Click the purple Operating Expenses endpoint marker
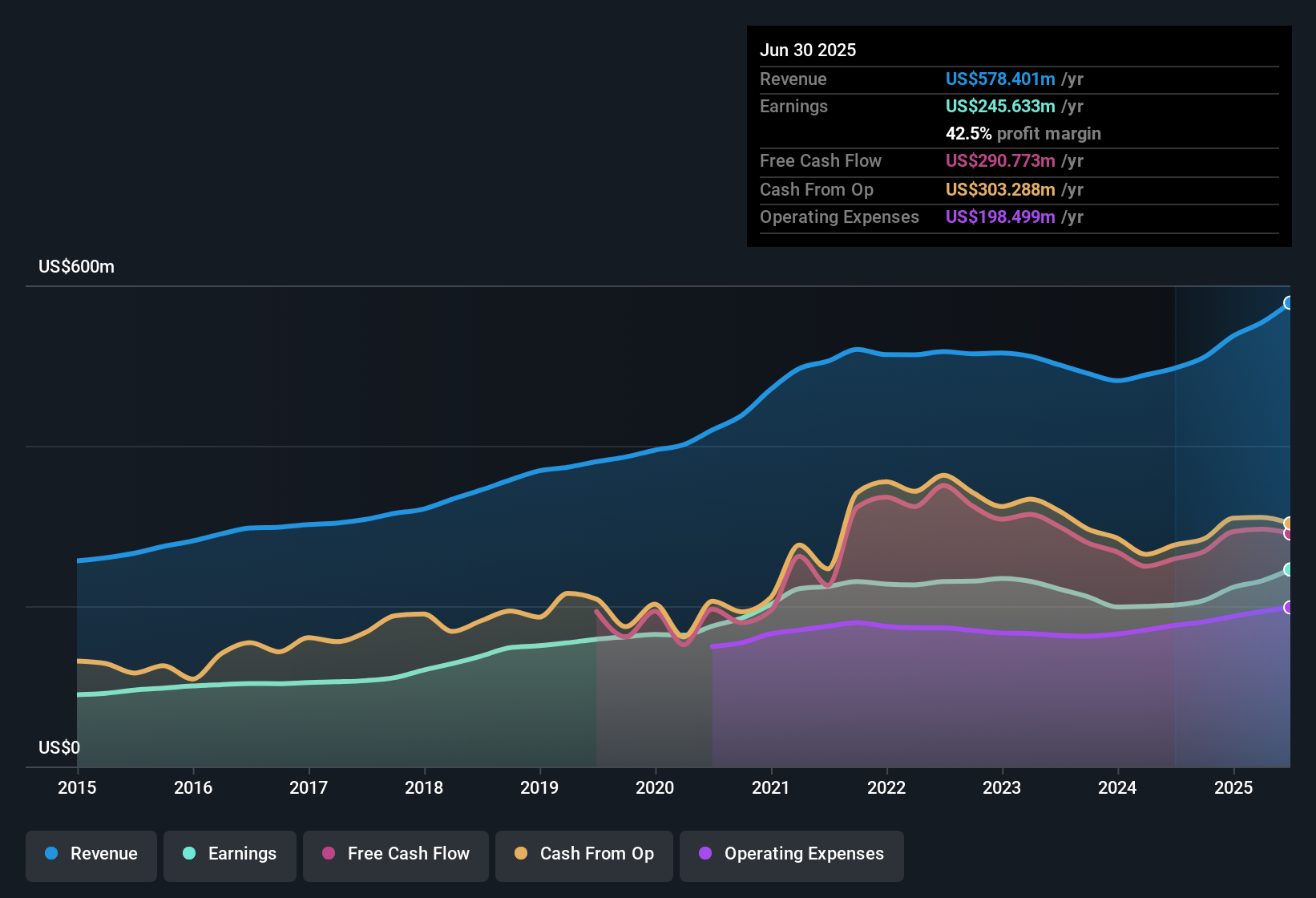 pos(1289,608)
